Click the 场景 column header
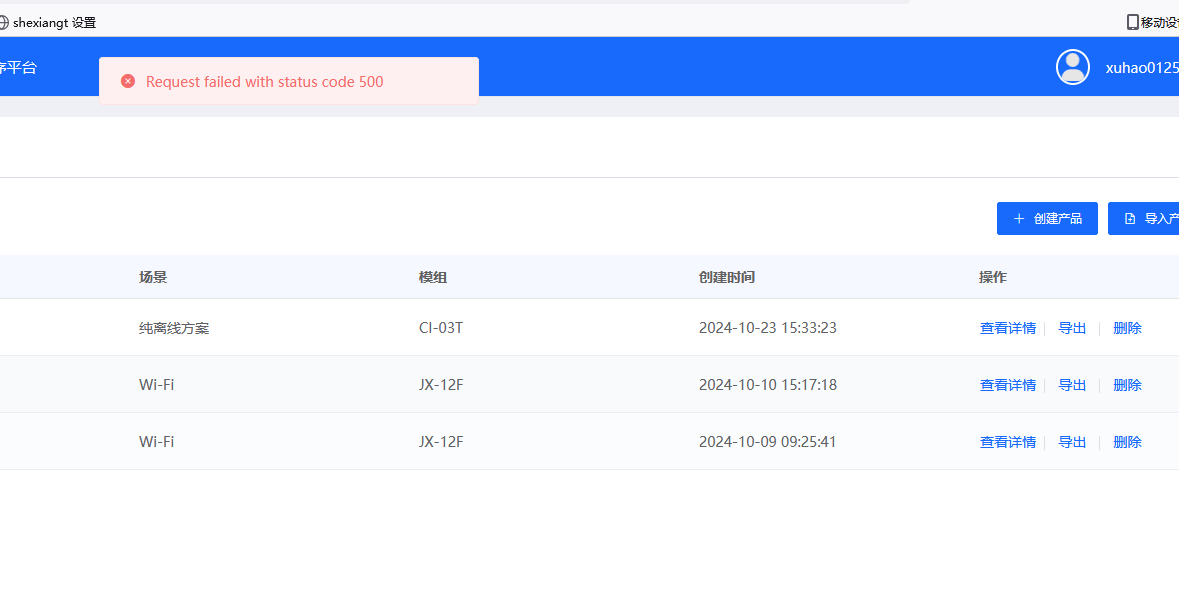Screen dimensions: 1179x609 [153, 277]
